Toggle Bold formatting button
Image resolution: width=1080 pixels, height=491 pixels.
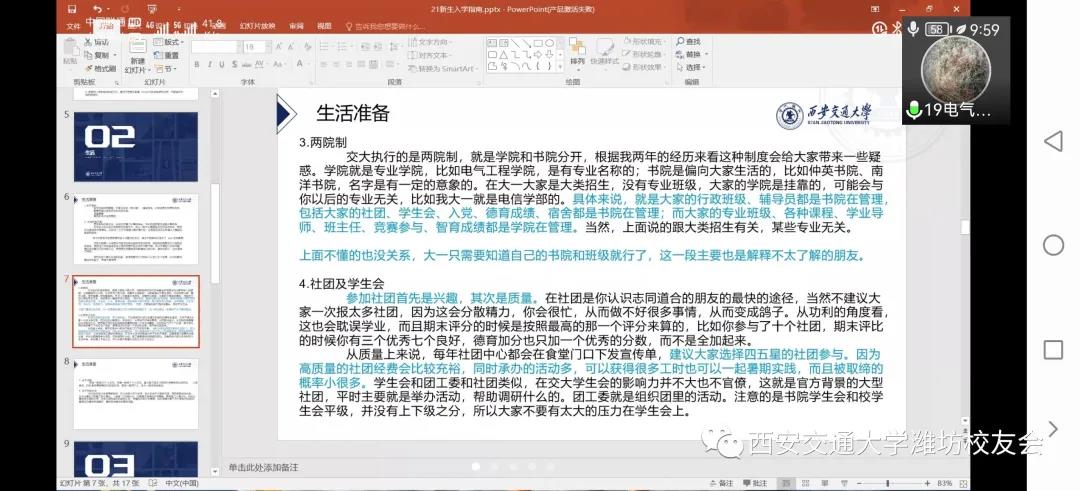(x=194, y=62)
